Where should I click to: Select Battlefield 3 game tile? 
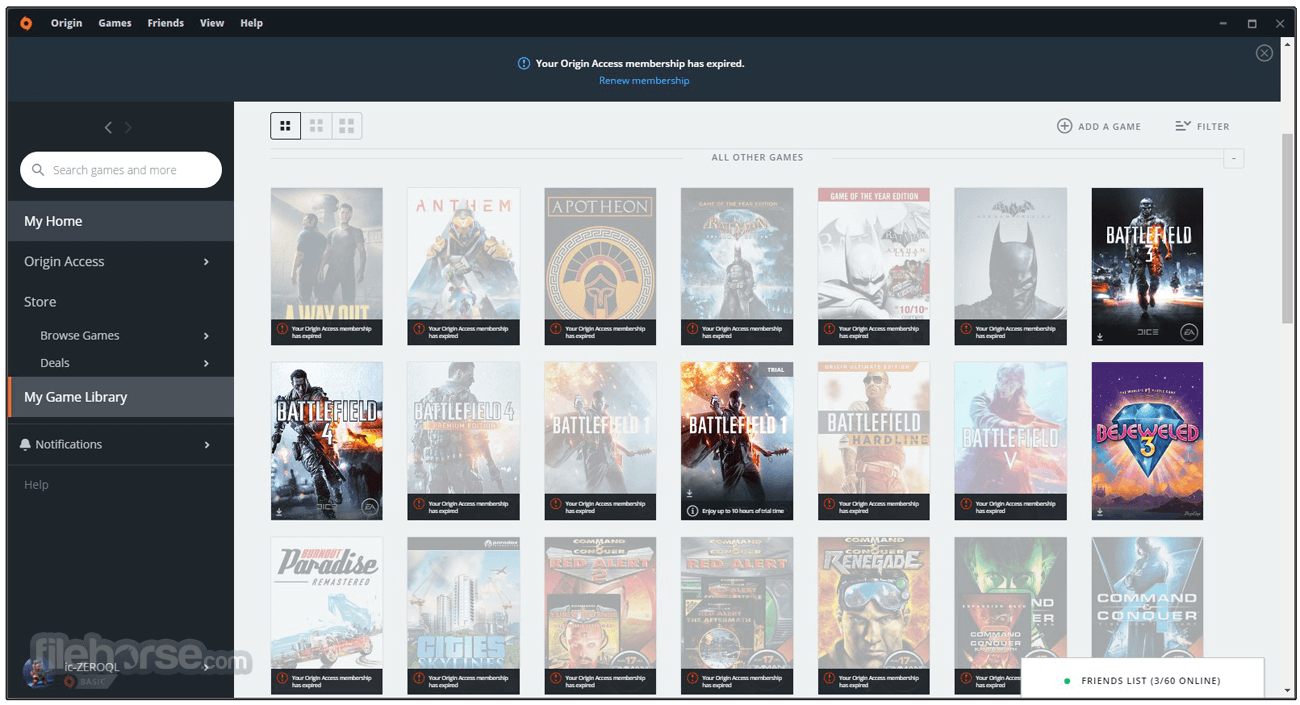click(1147, 267)
